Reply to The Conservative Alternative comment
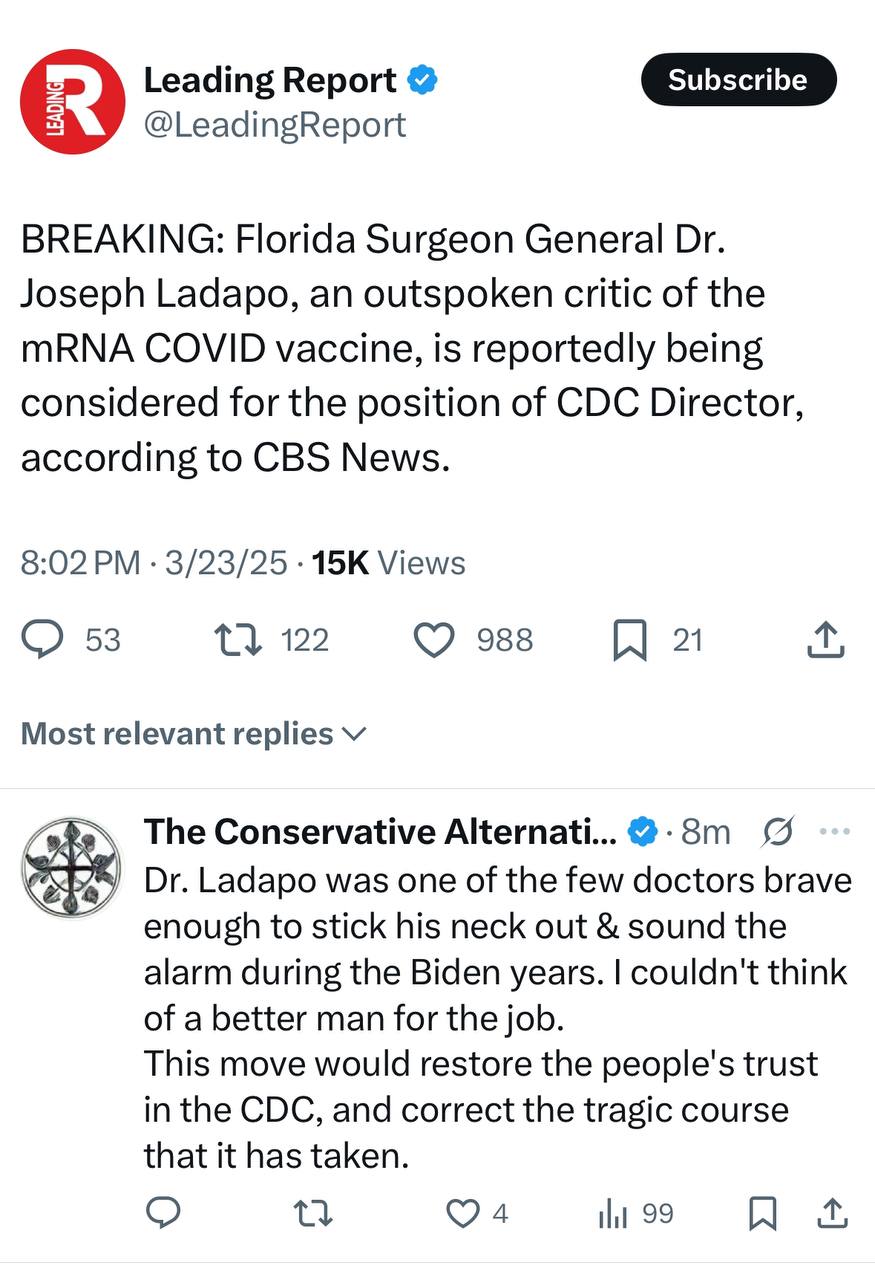The image size is (875, 1280). click(x=163, y=1213)
